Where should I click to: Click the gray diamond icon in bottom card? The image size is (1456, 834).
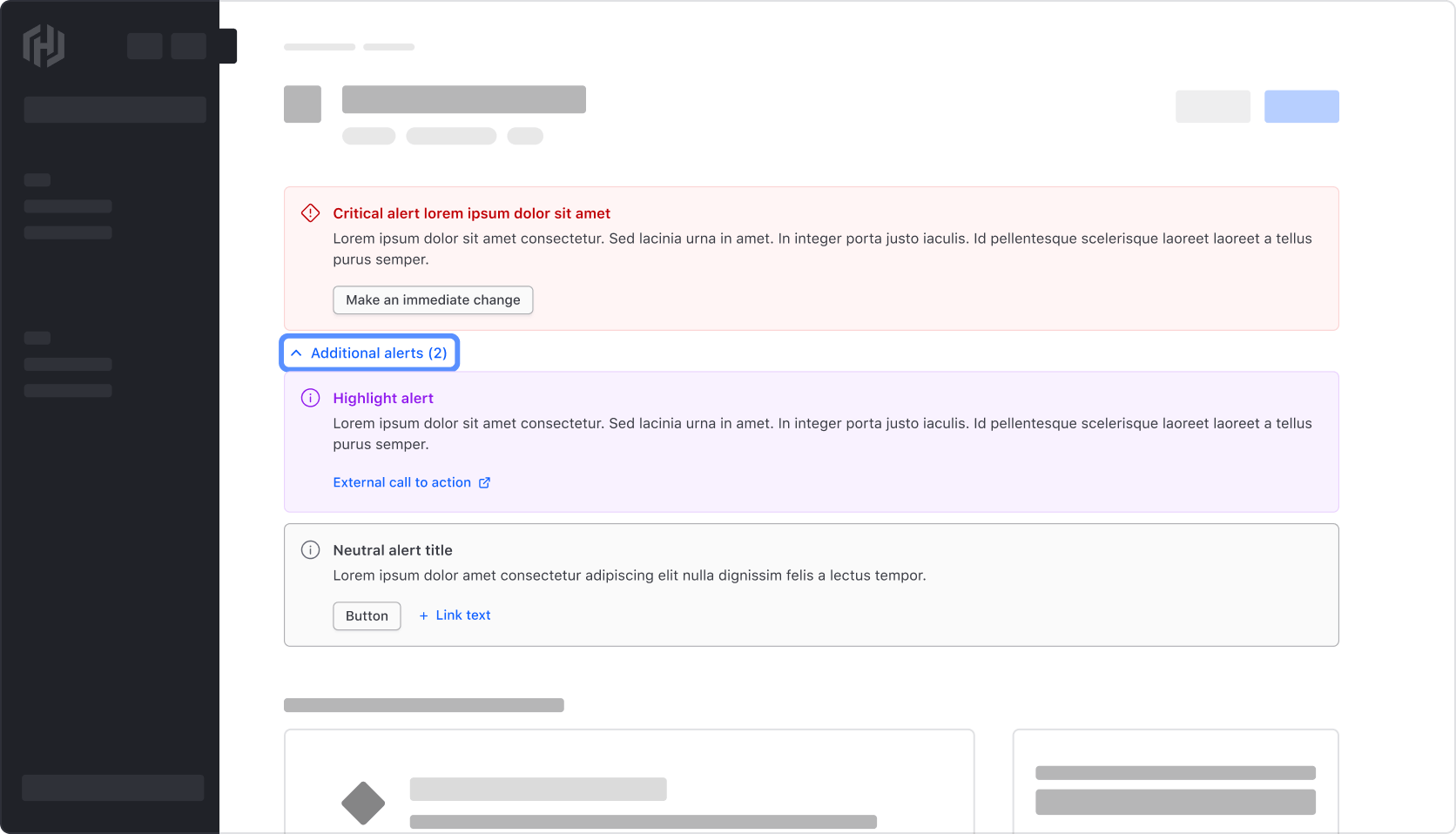click(363, 803)
